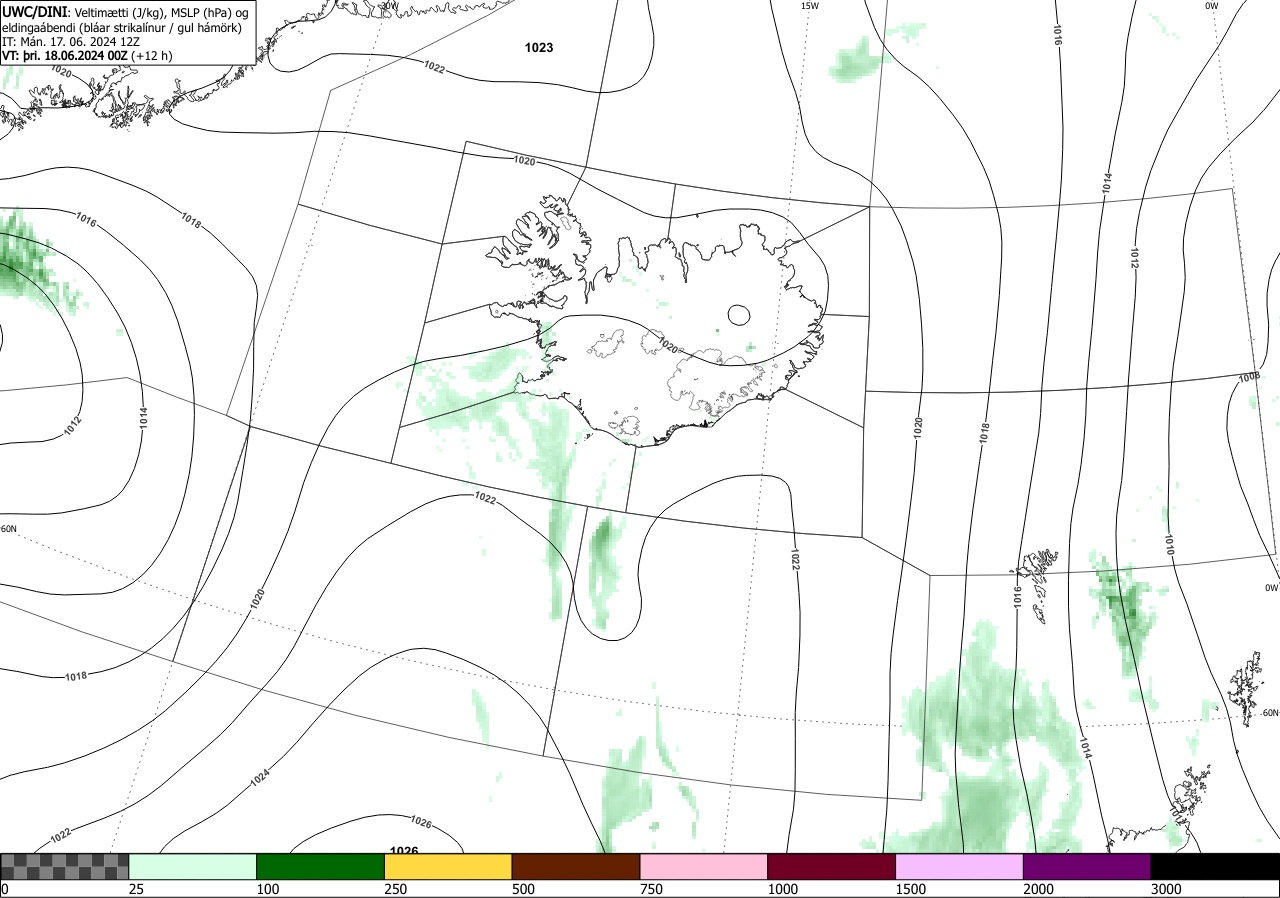Image resolution: width=1280 pixels, height=898 pixels.
Task: Click the 'VT: þri. 18.06.2024 00Z' valid time
Action: click(64, 56)
